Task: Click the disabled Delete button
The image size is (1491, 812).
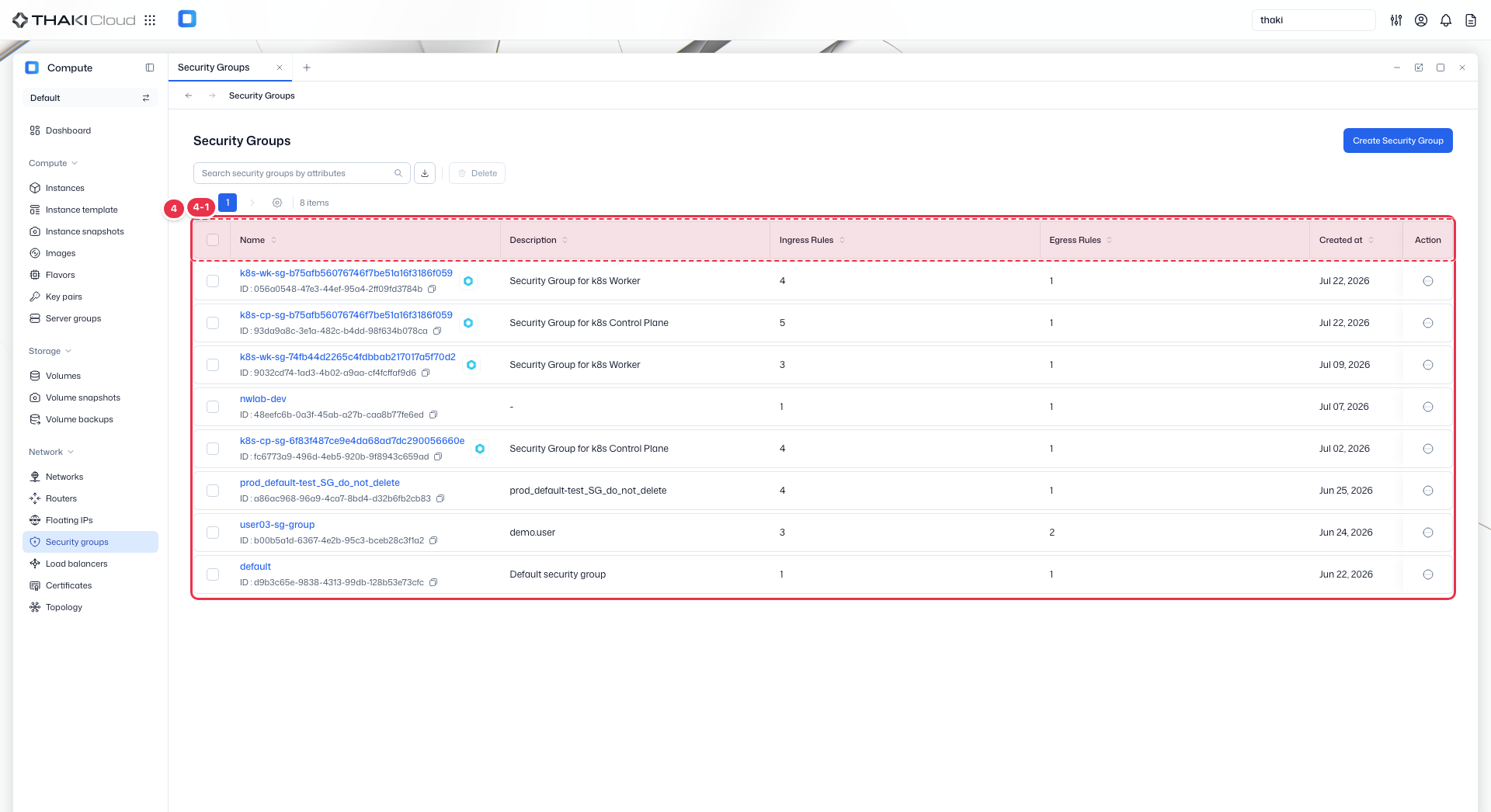Action: pos(477,173)
